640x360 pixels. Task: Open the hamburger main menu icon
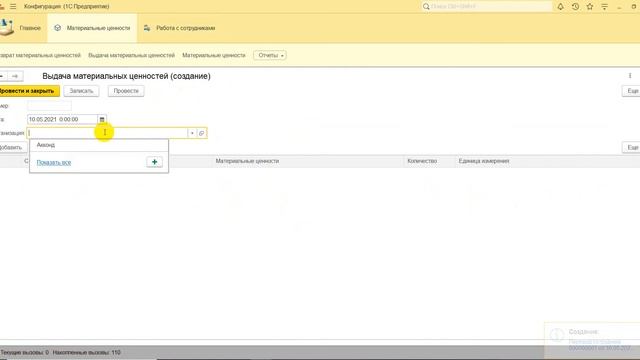[13, 7]
